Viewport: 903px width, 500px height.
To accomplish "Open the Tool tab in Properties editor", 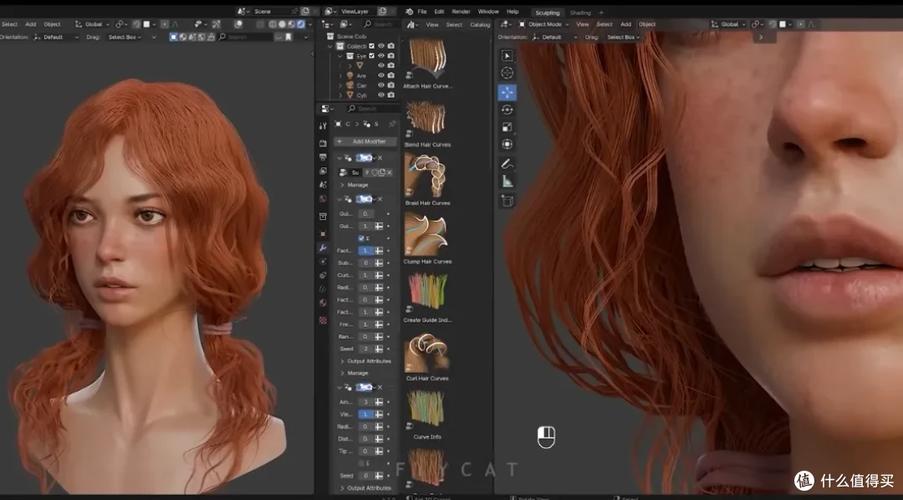I will (322, 126).
